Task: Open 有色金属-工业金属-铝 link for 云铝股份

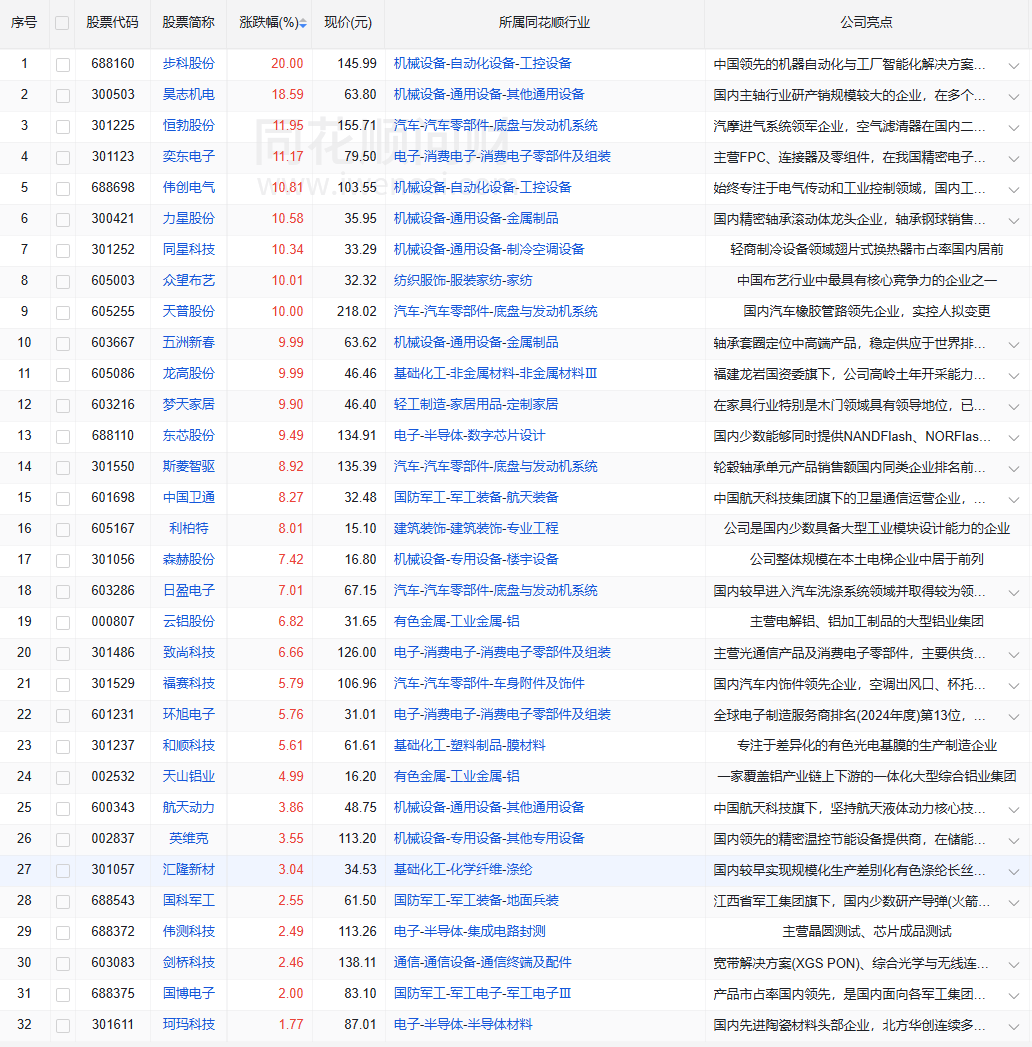Action: click(456, 622)
